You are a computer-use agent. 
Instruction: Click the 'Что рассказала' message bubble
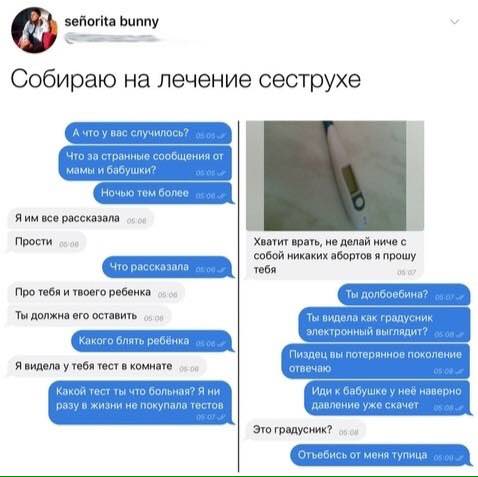(167, 267)
